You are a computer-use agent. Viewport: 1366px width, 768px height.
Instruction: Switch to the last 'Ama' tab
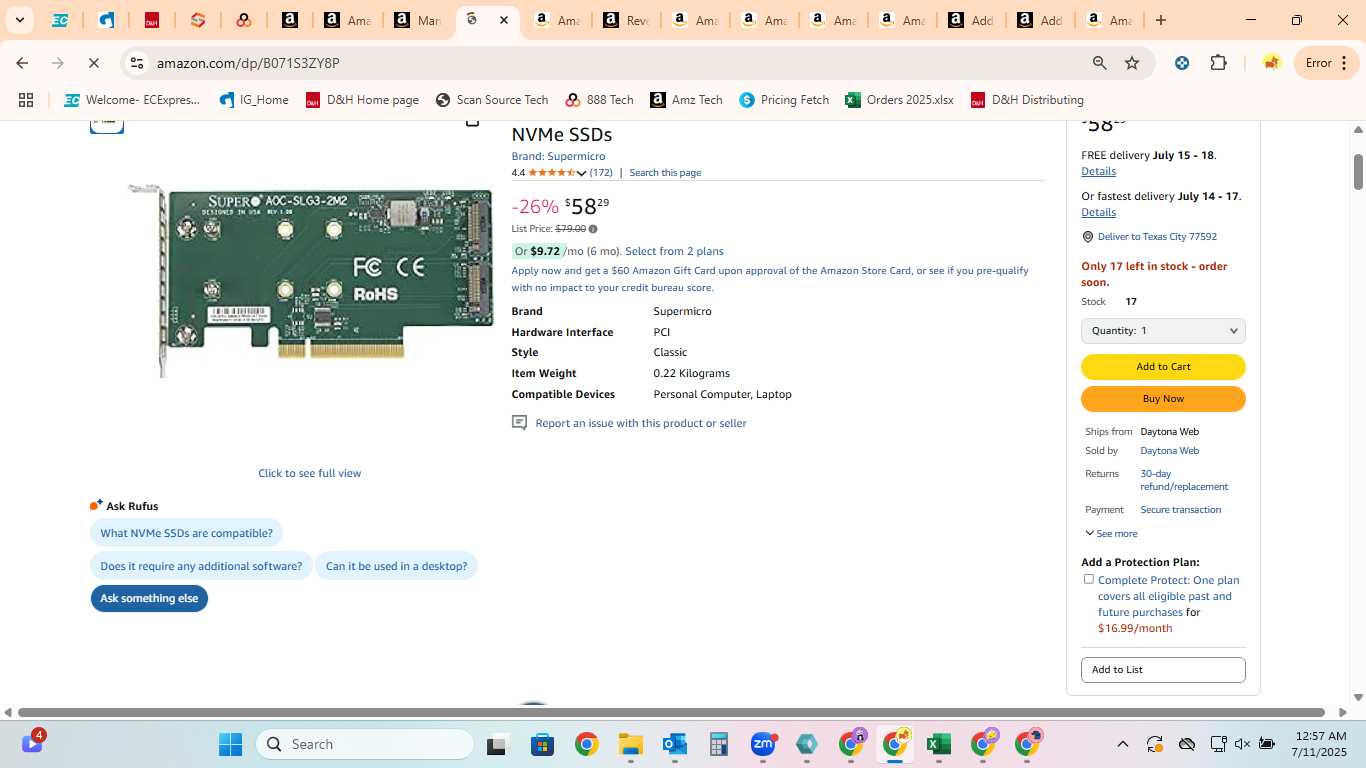click(x=1108, y=20)
